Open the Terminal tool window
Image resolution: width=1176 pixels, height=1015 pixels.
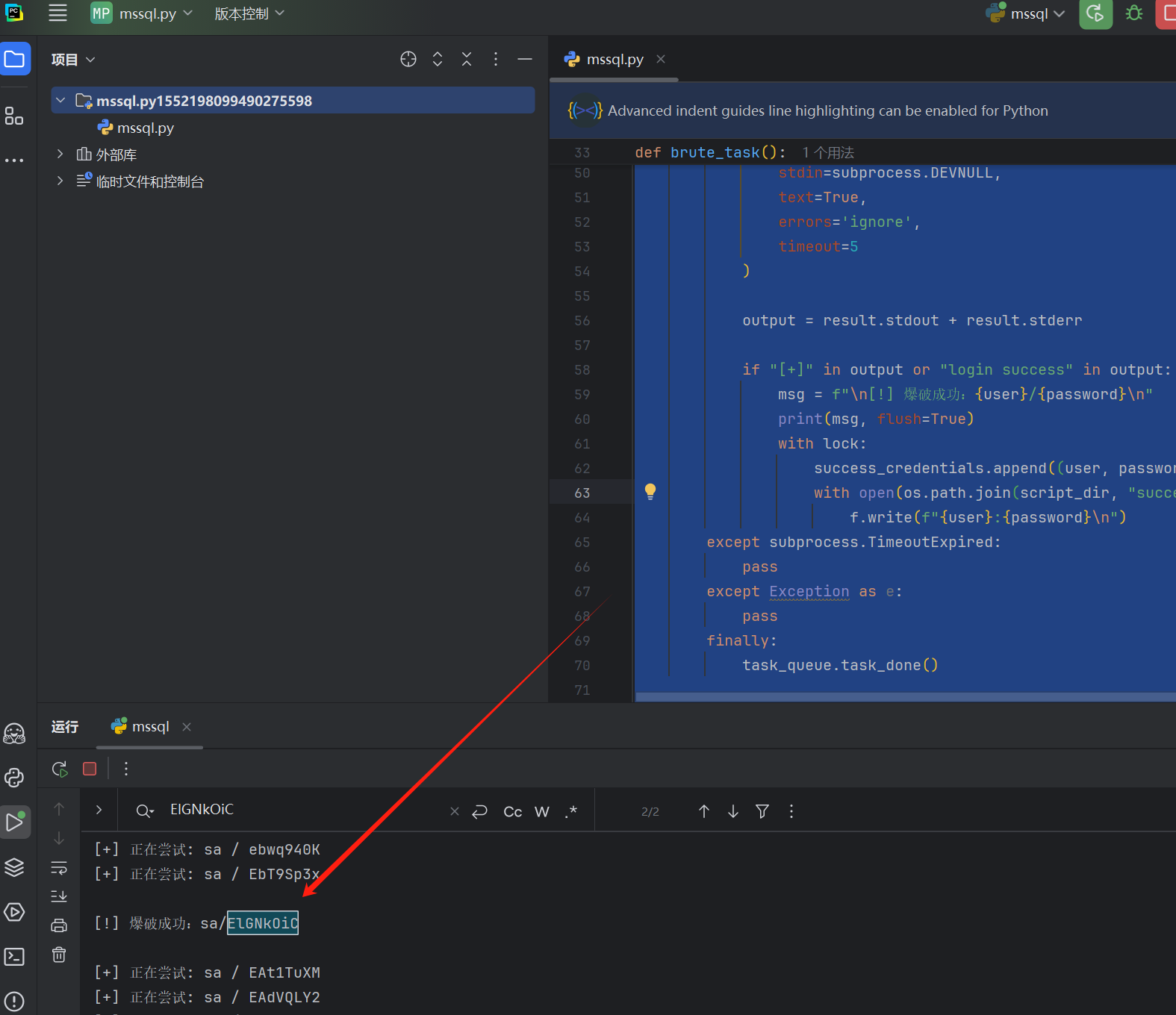[14, 957]
